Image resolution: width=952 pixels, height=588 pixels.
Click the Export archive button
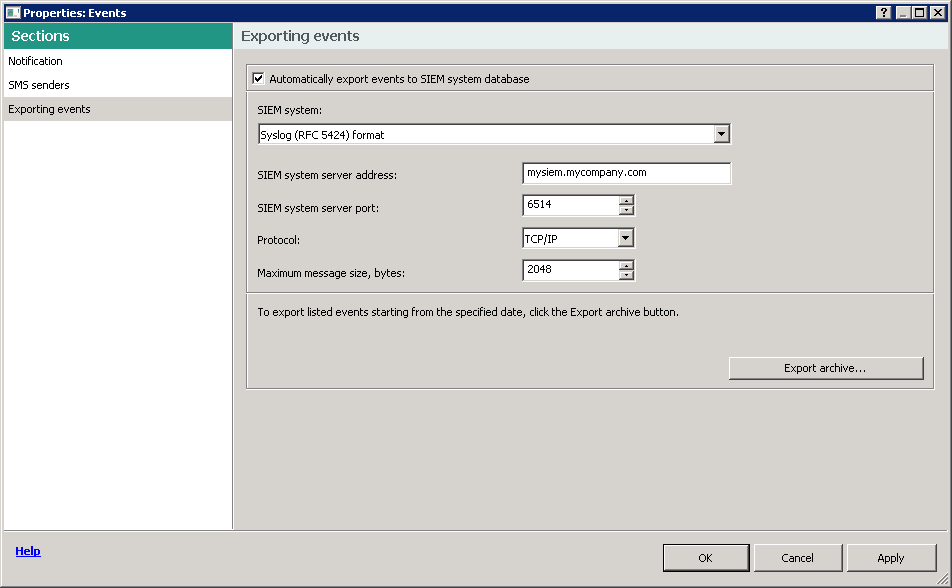point(826,368)
